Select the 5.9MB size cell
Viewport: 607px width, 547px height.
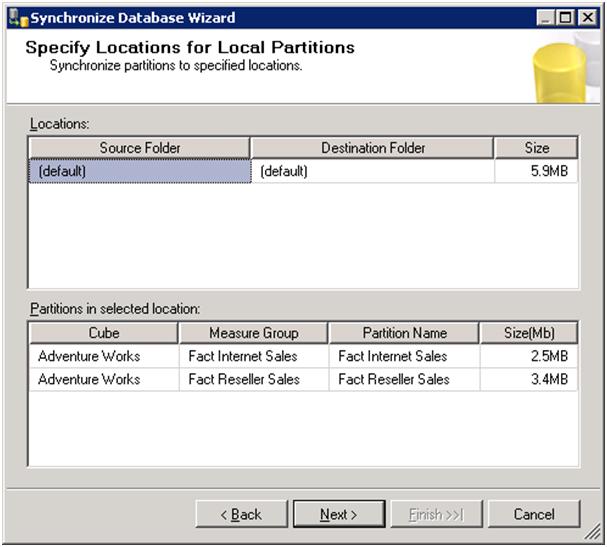[536, 171]
